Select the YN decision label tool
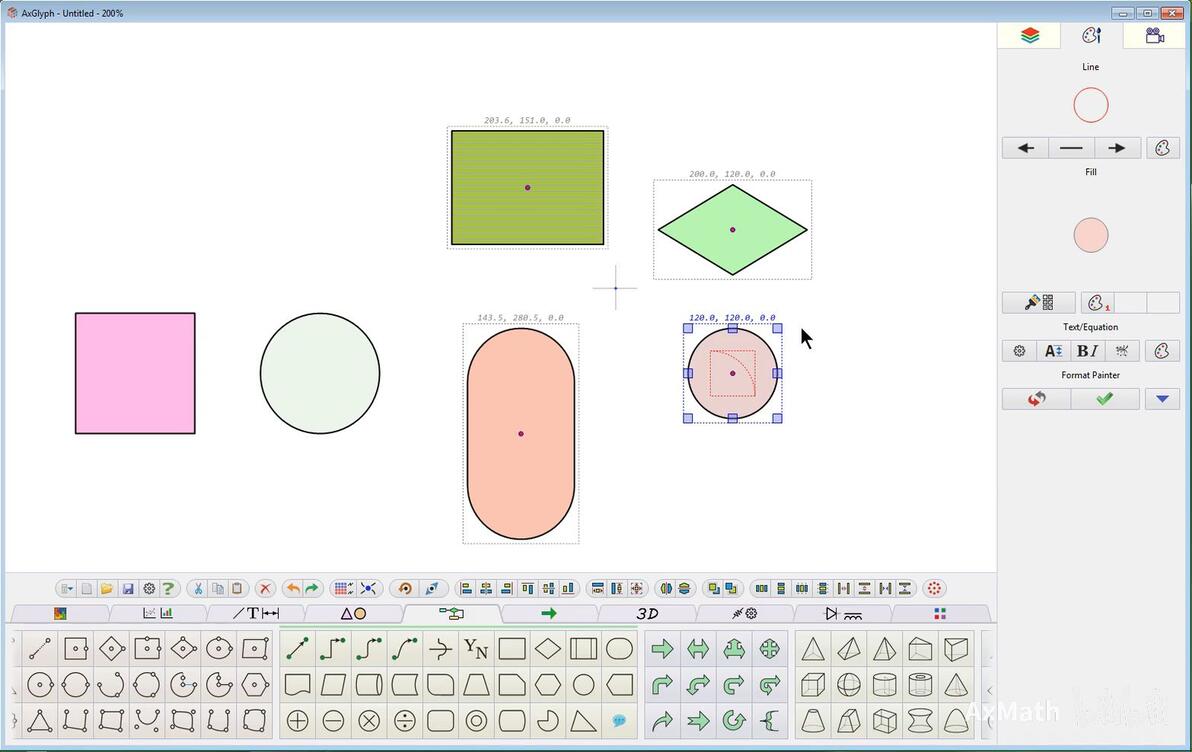The image size is (1192, 752). [476, 649]
